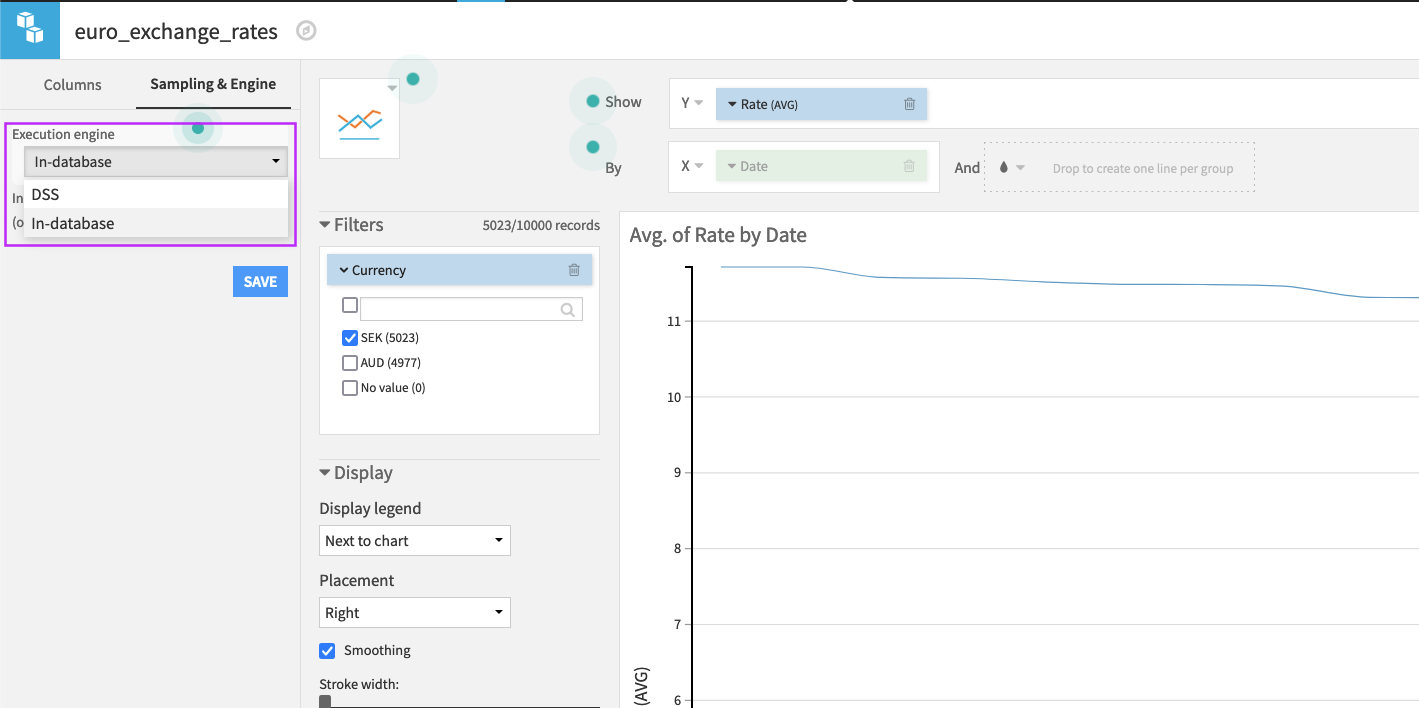
Task: Collapse the Filters section
Action: point(325,225)
